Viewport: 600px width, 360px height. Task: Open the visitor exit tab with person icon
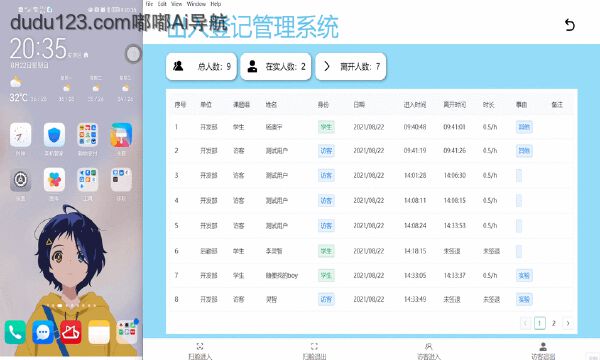coord(543,351)
